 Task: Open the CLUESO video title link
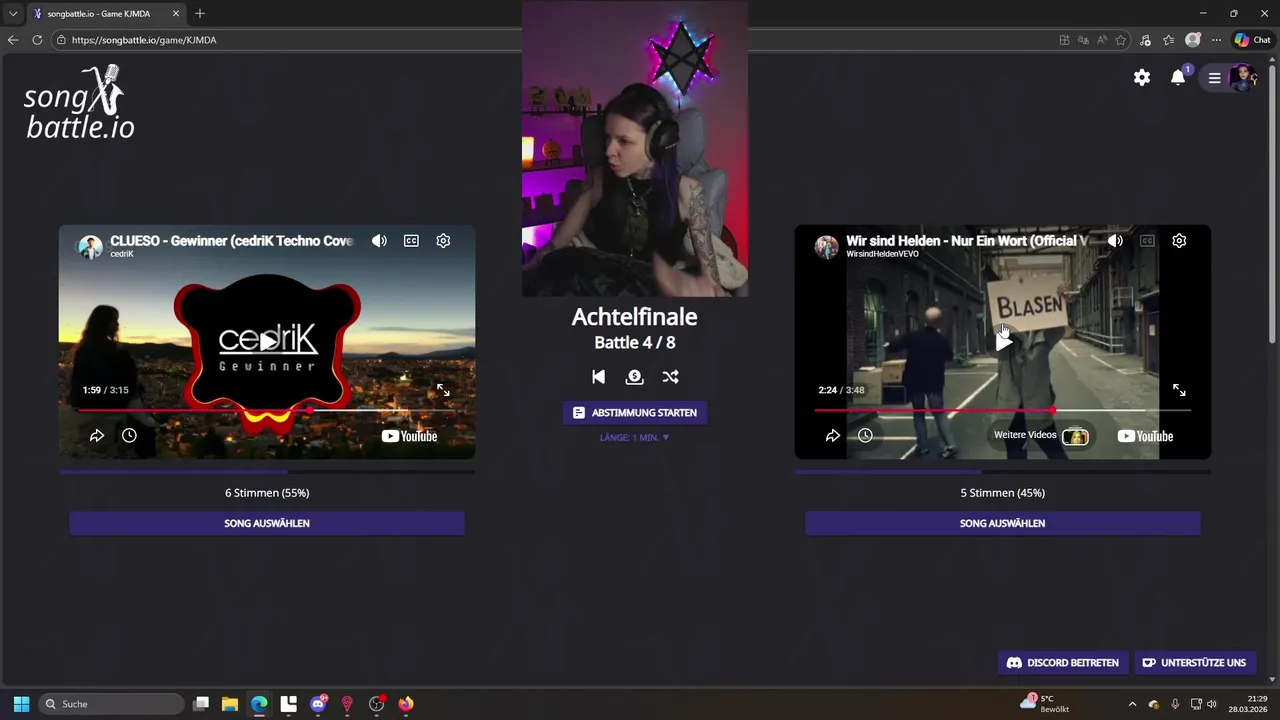click(x=231, y=241)
